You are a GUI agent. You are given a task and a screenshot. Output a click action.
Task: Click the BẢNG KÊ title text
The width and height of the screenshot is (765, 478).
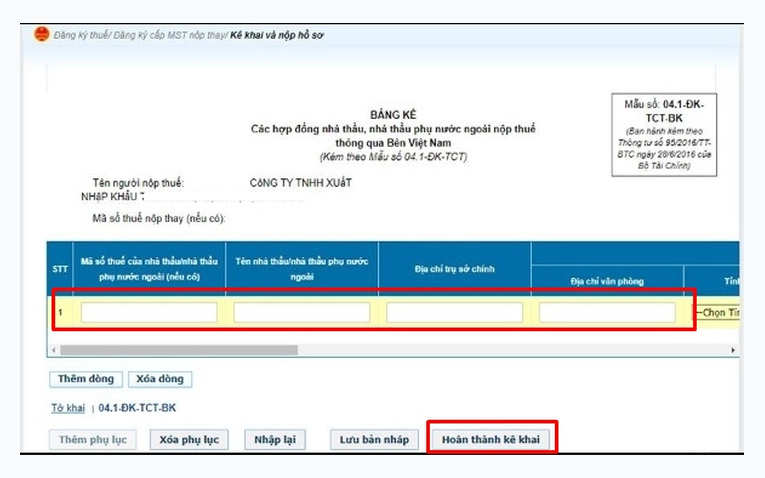click(x=393, y=115)
